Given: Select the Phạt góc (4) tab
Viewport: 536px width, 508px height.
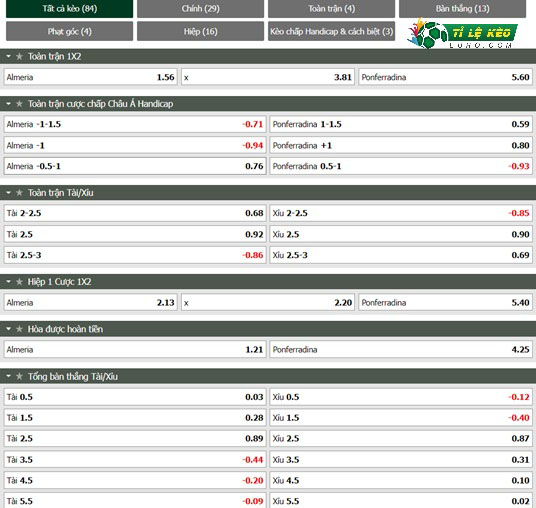Looking at the screenshot, I should (69, 31).
